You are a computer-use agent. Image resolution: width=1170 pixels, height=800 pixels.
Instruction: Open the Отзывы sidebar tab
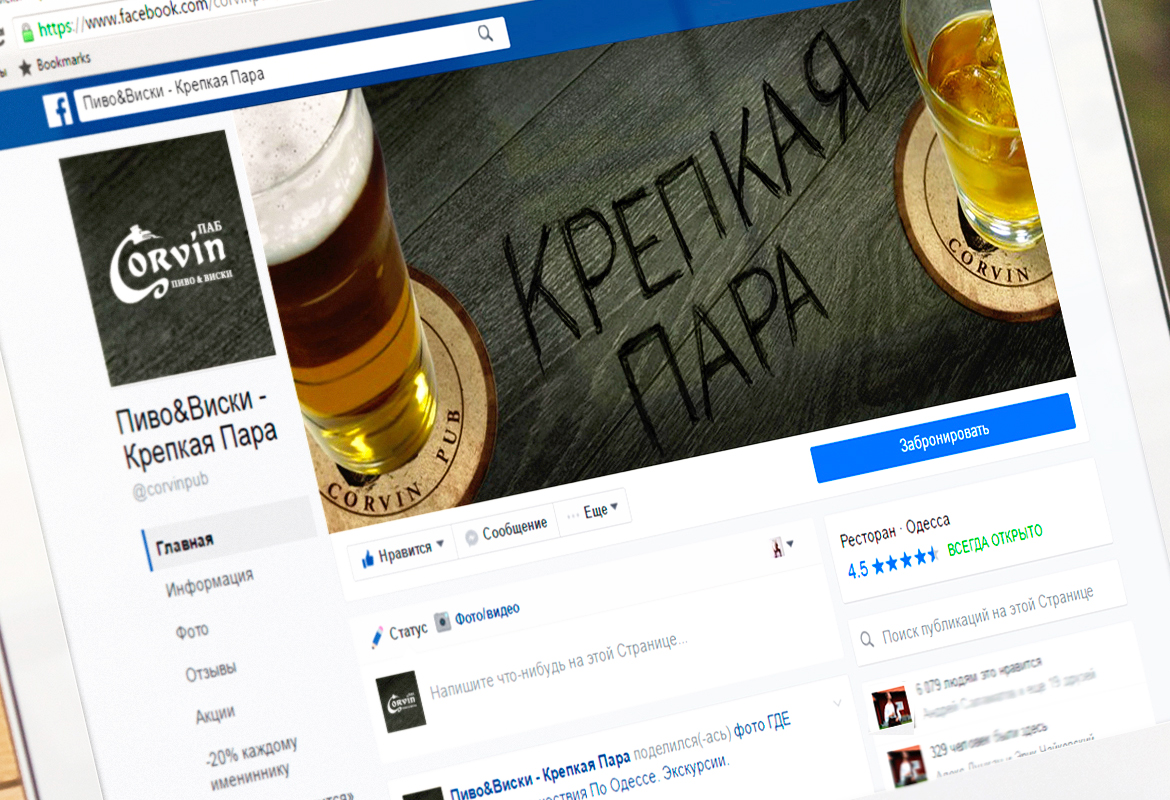coord(211,671)
